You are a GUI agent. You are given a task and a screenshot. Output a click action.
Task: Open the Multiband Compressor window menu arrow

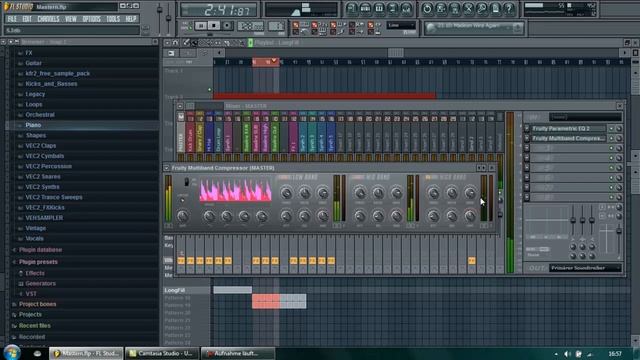coord(166,168)
